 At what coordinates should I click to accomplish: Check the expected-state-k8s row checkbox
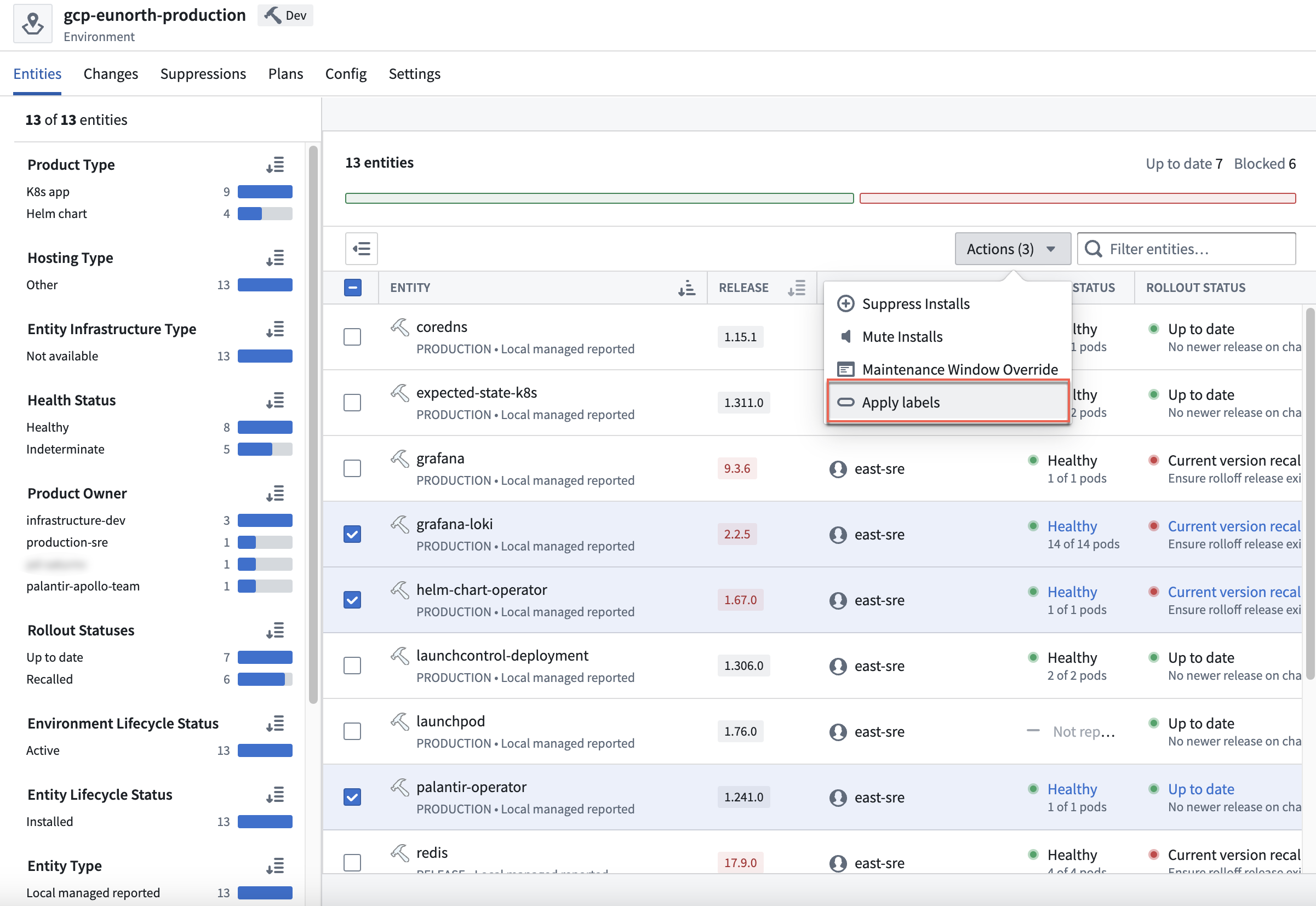click(353, 403)
